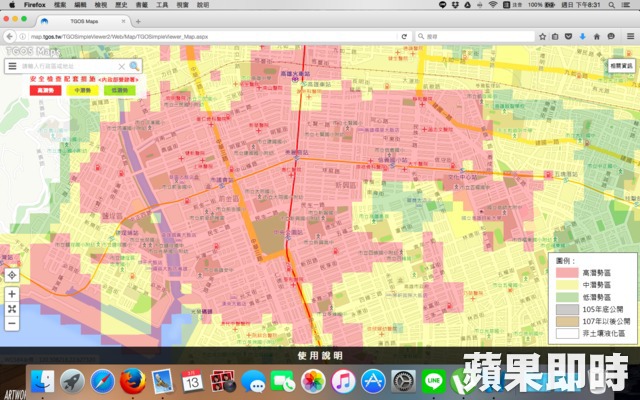The height and width of the screenshot is (400, 640).
Task: Click the 高雄火車站 label on the map
Action: (295, 74)
